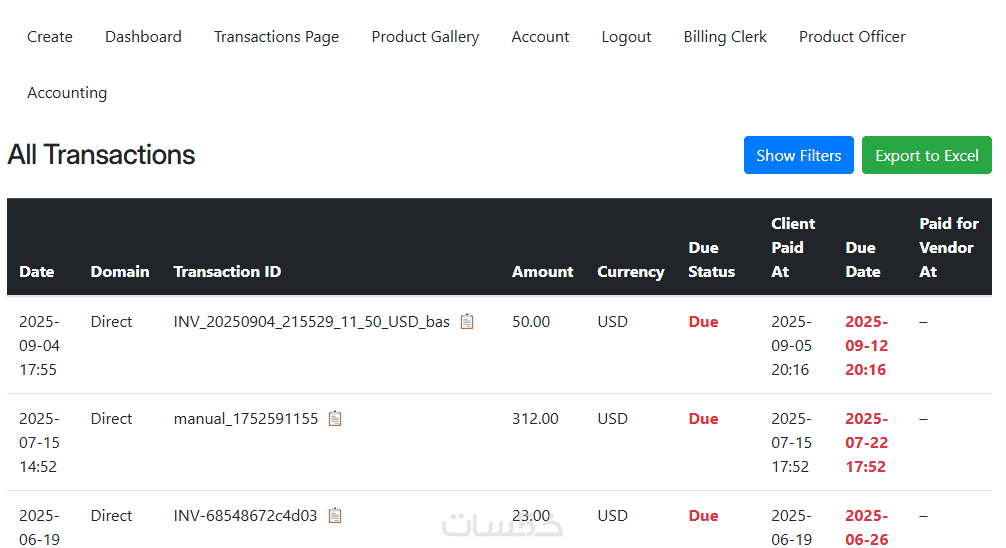Screen dimensions: 1006x548
Task: Open the Transactions Page link
Action: pyautogui.click(x=276, y=37)
